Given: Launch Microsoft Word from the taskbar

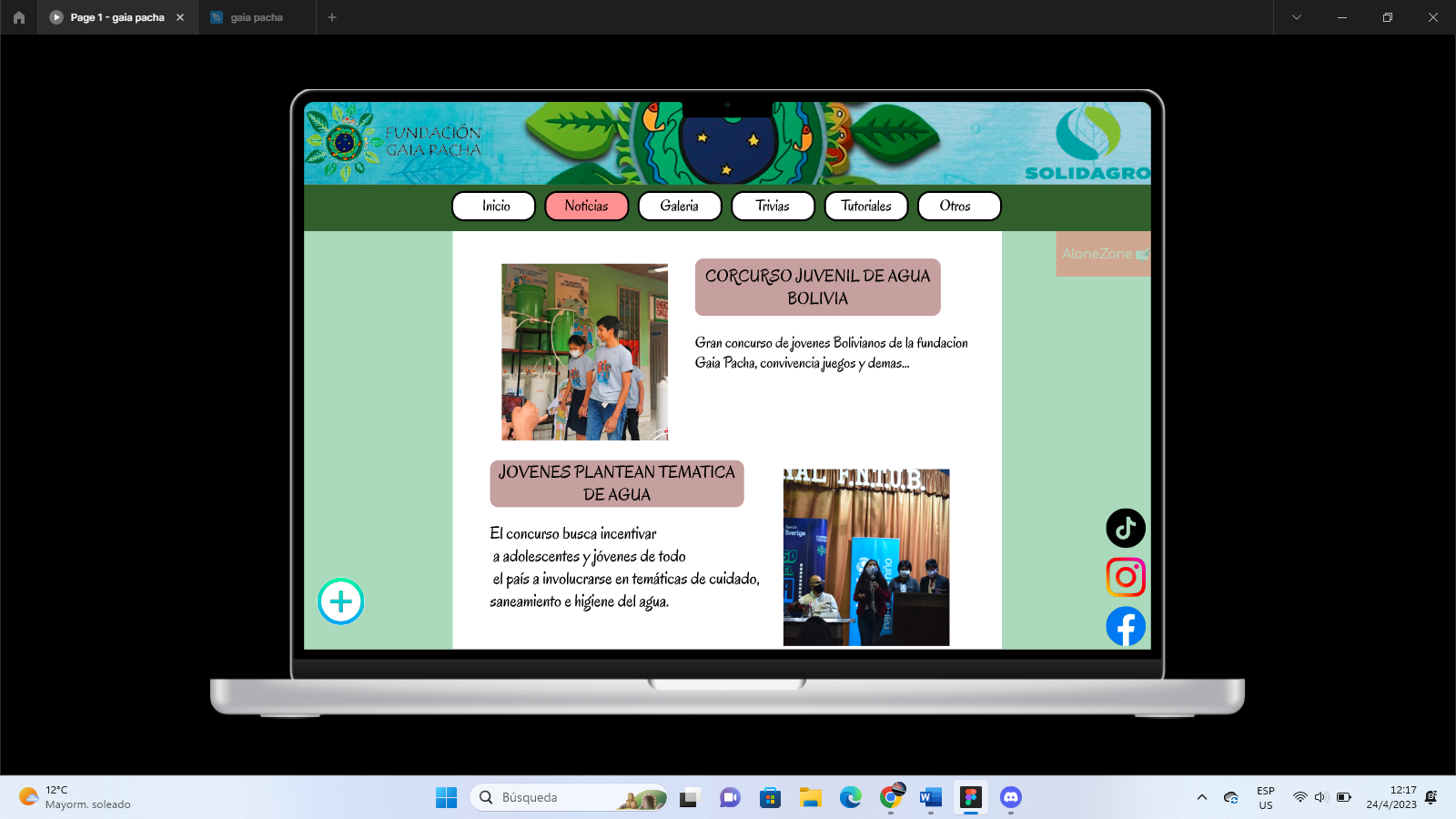Looking at the screenshot, I should [x=930, y=798].
